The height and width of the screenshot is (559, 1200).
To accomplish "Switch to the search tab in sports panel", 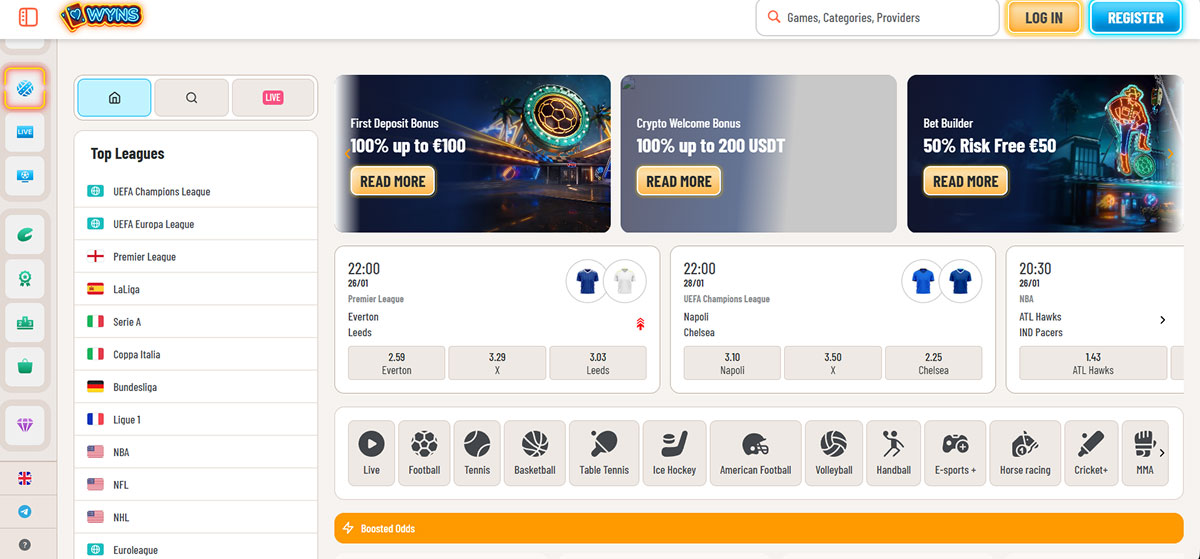I will coord(192,98).
